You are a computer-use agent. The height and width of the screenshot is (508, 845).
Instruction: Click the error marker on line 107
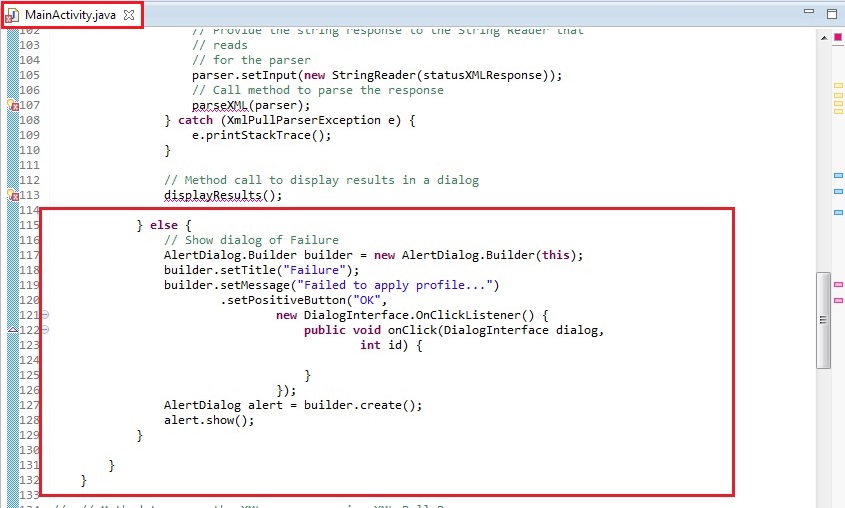click(11, 105)
